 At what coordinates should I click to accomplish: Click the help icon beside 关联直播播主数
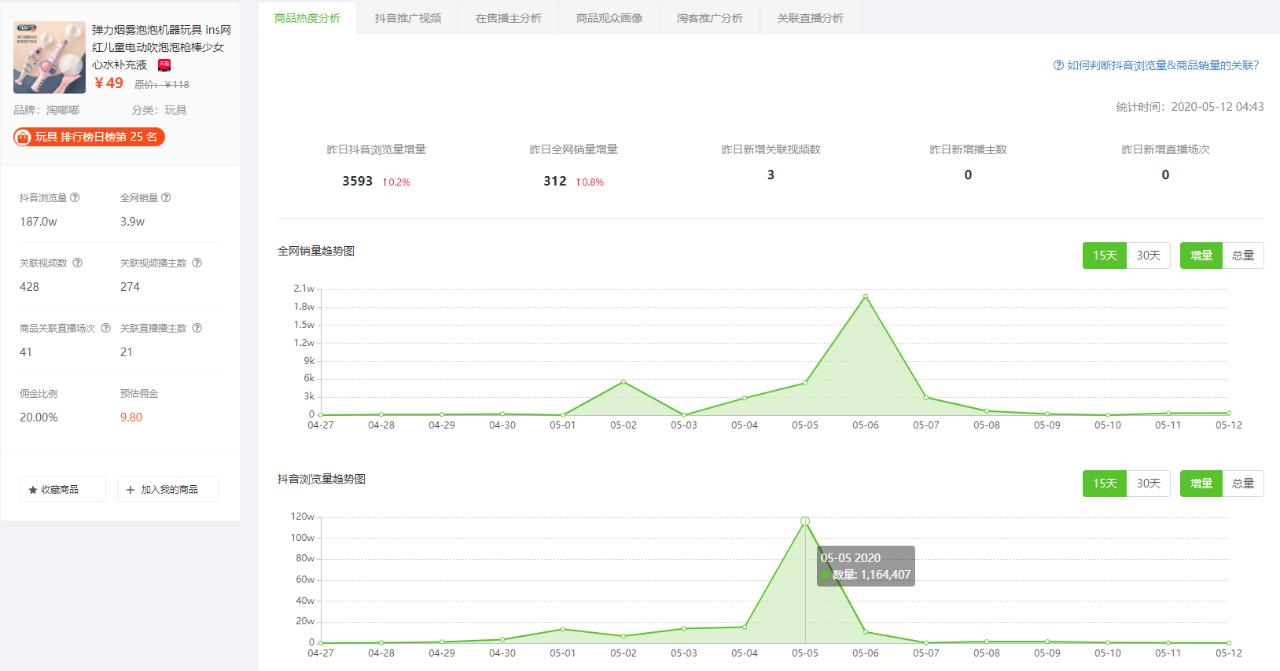pos(195,327)
